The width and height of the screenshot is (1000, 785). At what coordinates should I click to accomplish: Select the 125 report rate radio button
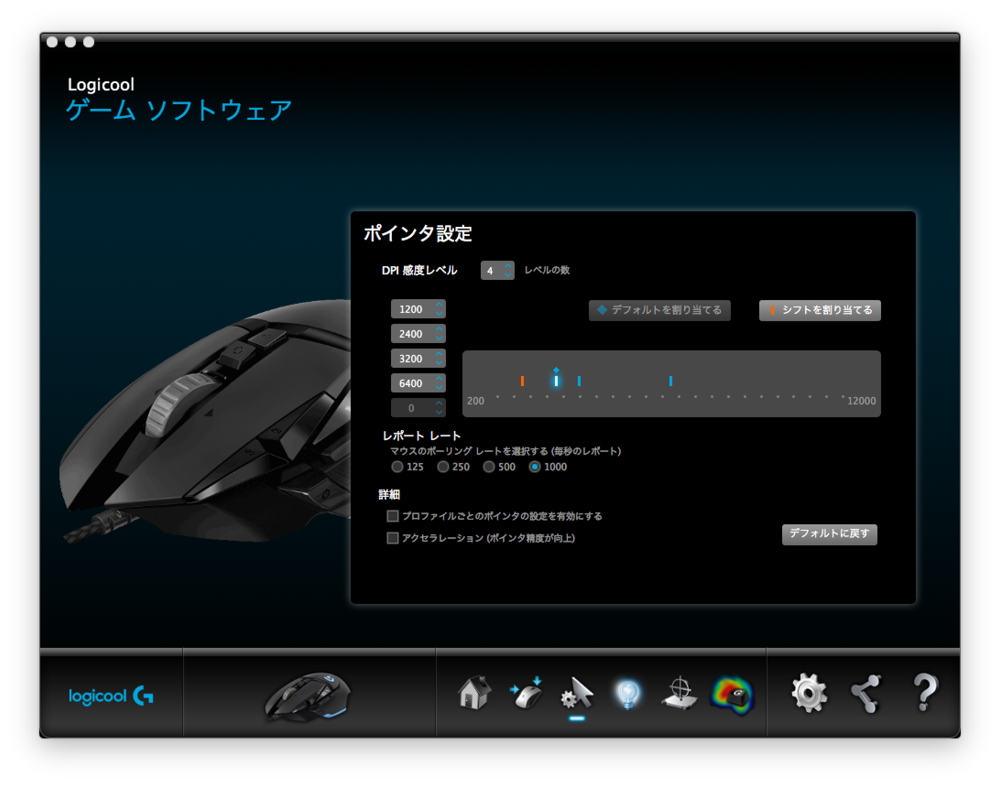click(x=397, y=467)
